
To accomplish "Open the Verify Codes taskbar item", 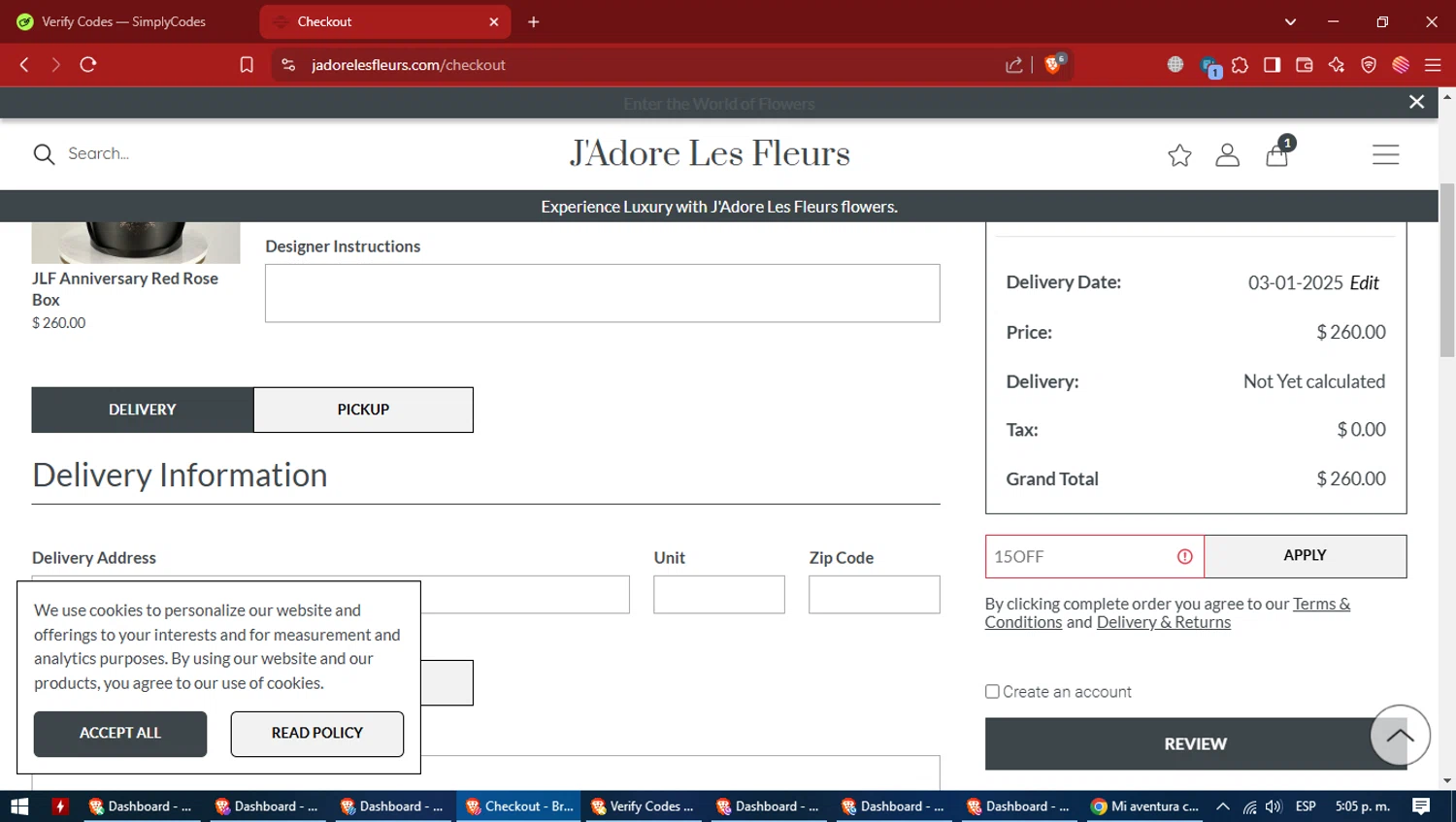I will point(643,806).
